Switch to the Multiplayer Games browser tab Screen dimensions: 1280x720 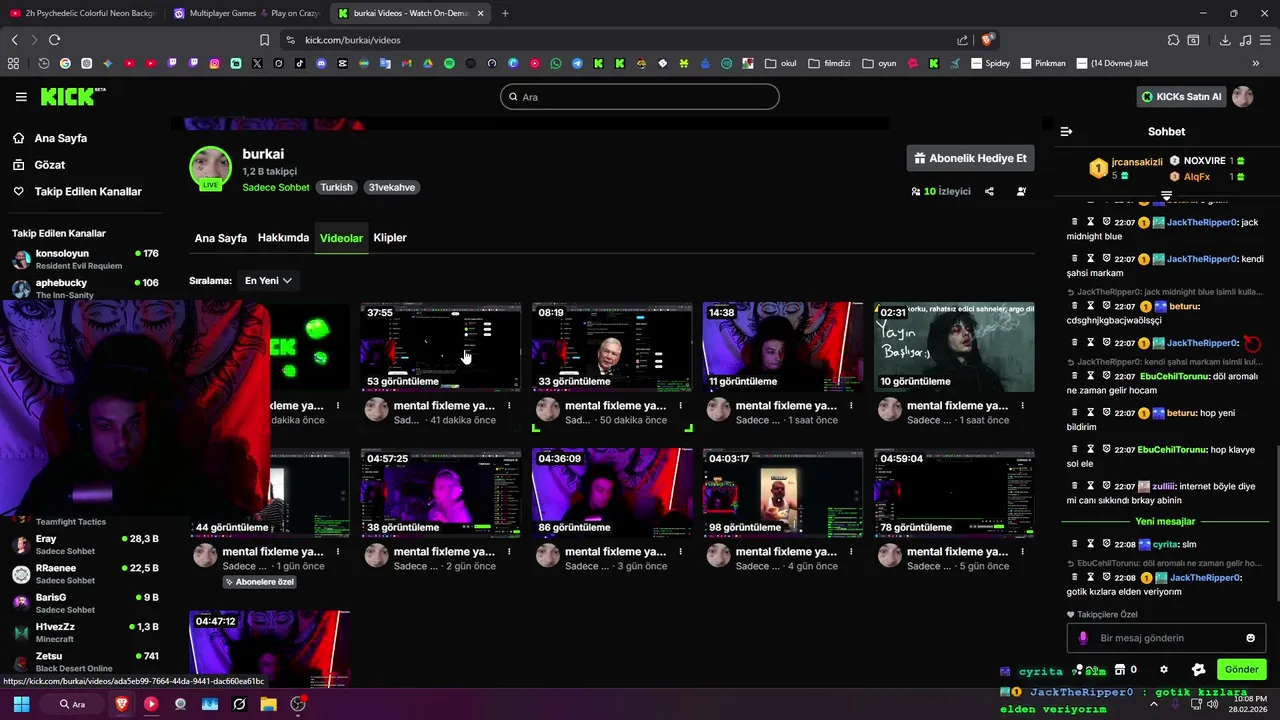coord(247,13)
